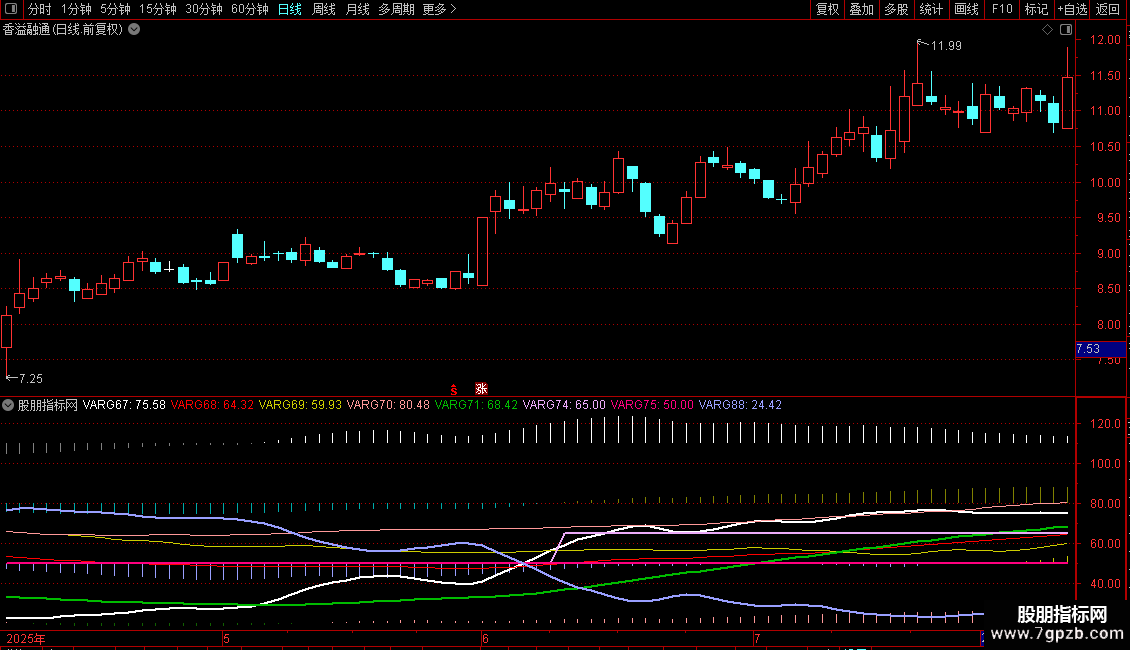Click the VARG88: 24.42 value label
This screenshot has width=1130, height=650.
pos(740,405)
